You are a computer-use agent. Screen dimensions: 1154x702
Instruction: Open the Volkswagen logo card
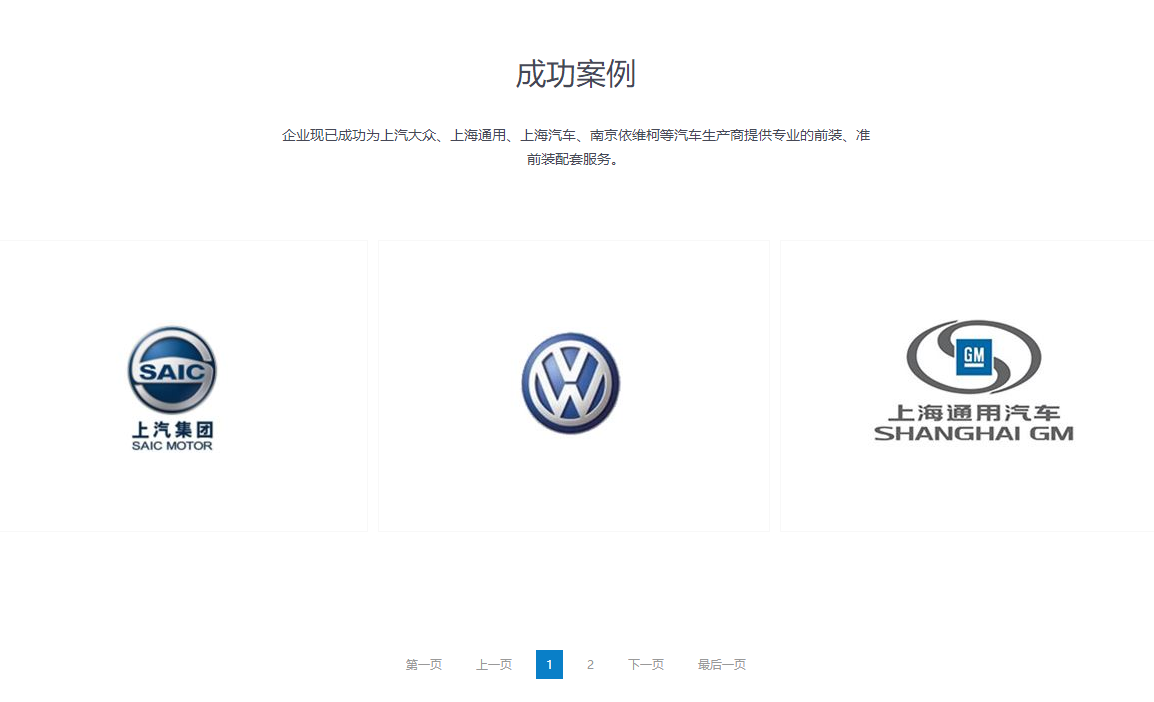pos(573,386)
